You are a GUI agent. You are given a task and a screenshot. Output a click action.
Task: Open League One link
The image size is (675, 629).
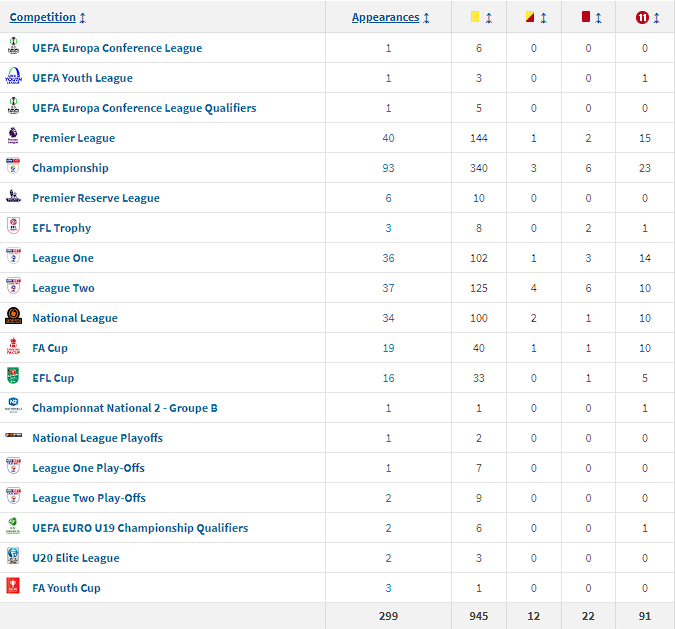click(63, 258)
